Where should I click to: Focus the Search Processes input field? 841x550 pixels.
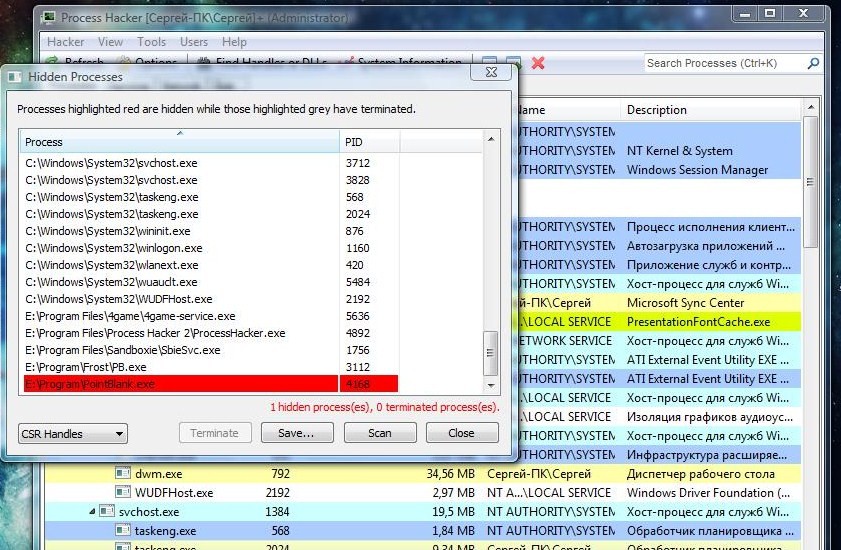[725, 63]
